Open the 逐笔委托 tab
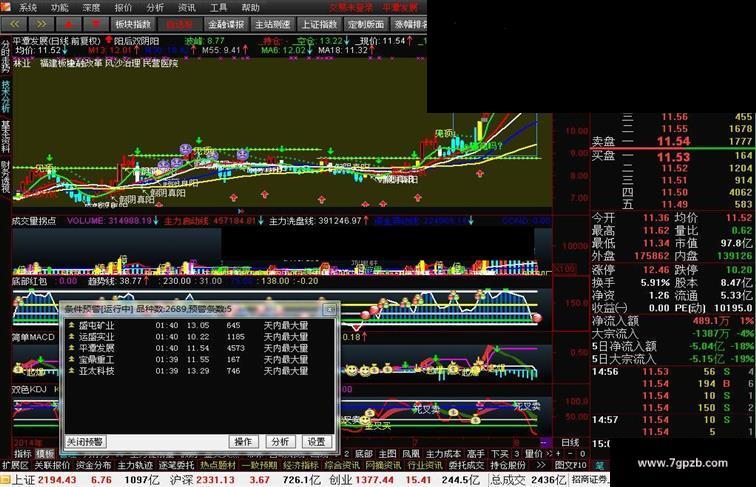This screenshot has width=756, height=487. [177, 465]
